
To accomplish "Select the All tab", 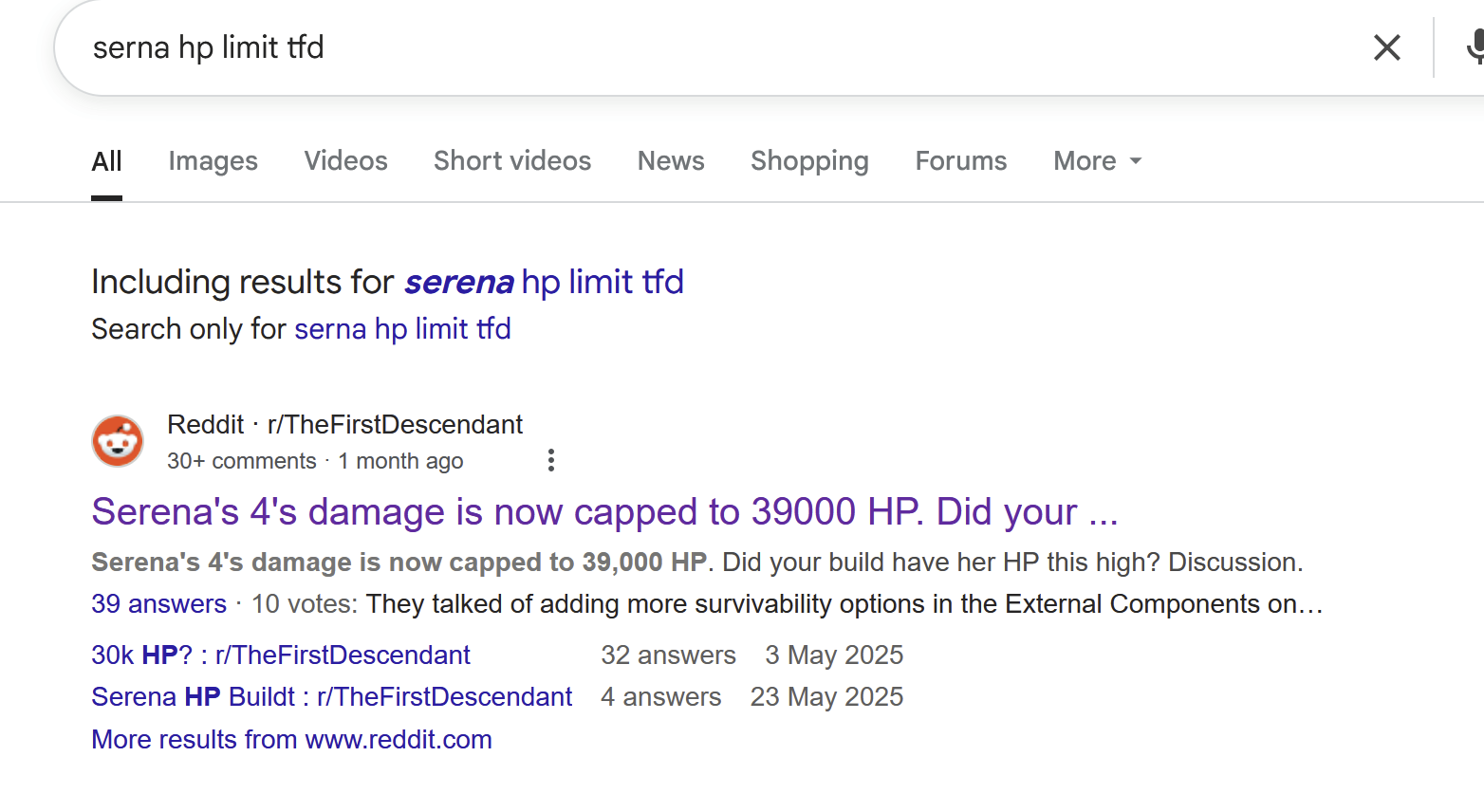I will (107, 161).
